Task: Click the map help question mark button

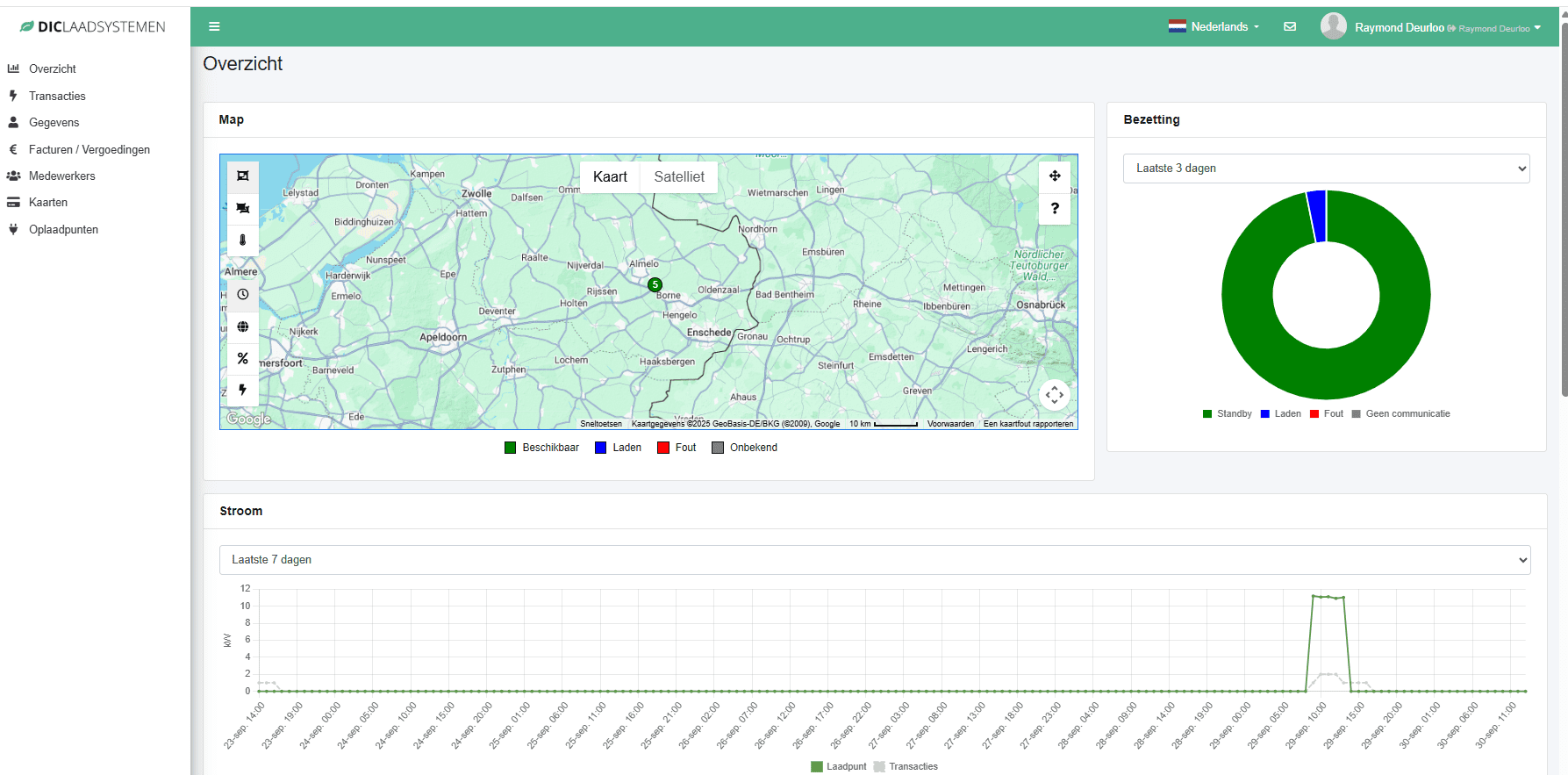Action: tap(1055, 208)
